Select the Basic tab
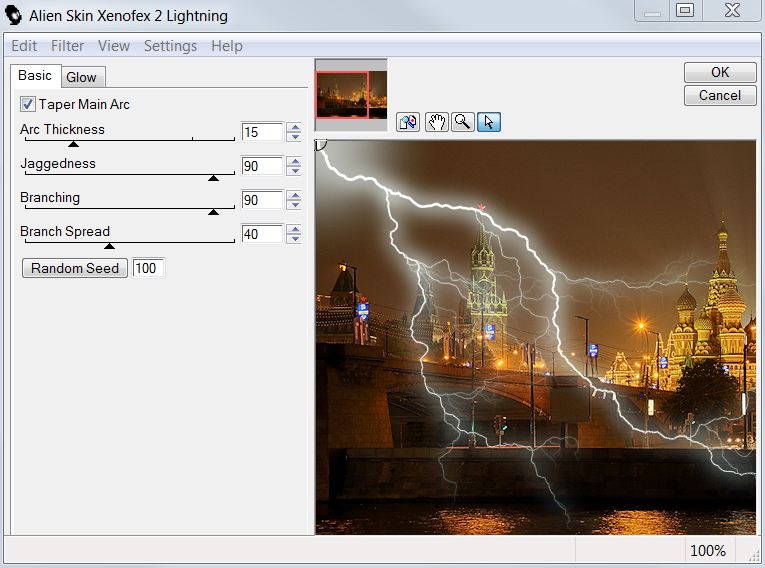The image size is (765, 568). (35, 76)
